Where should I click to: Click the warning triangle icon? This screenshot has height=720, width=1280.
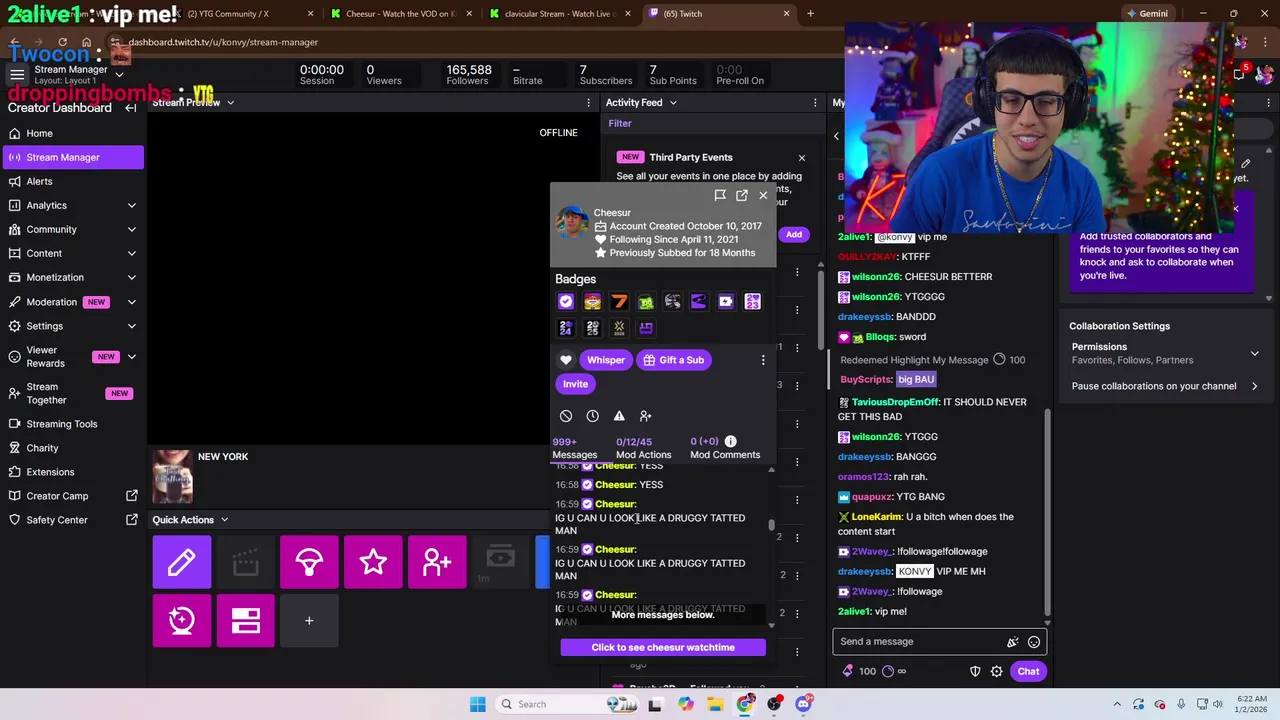coord(619,416)
